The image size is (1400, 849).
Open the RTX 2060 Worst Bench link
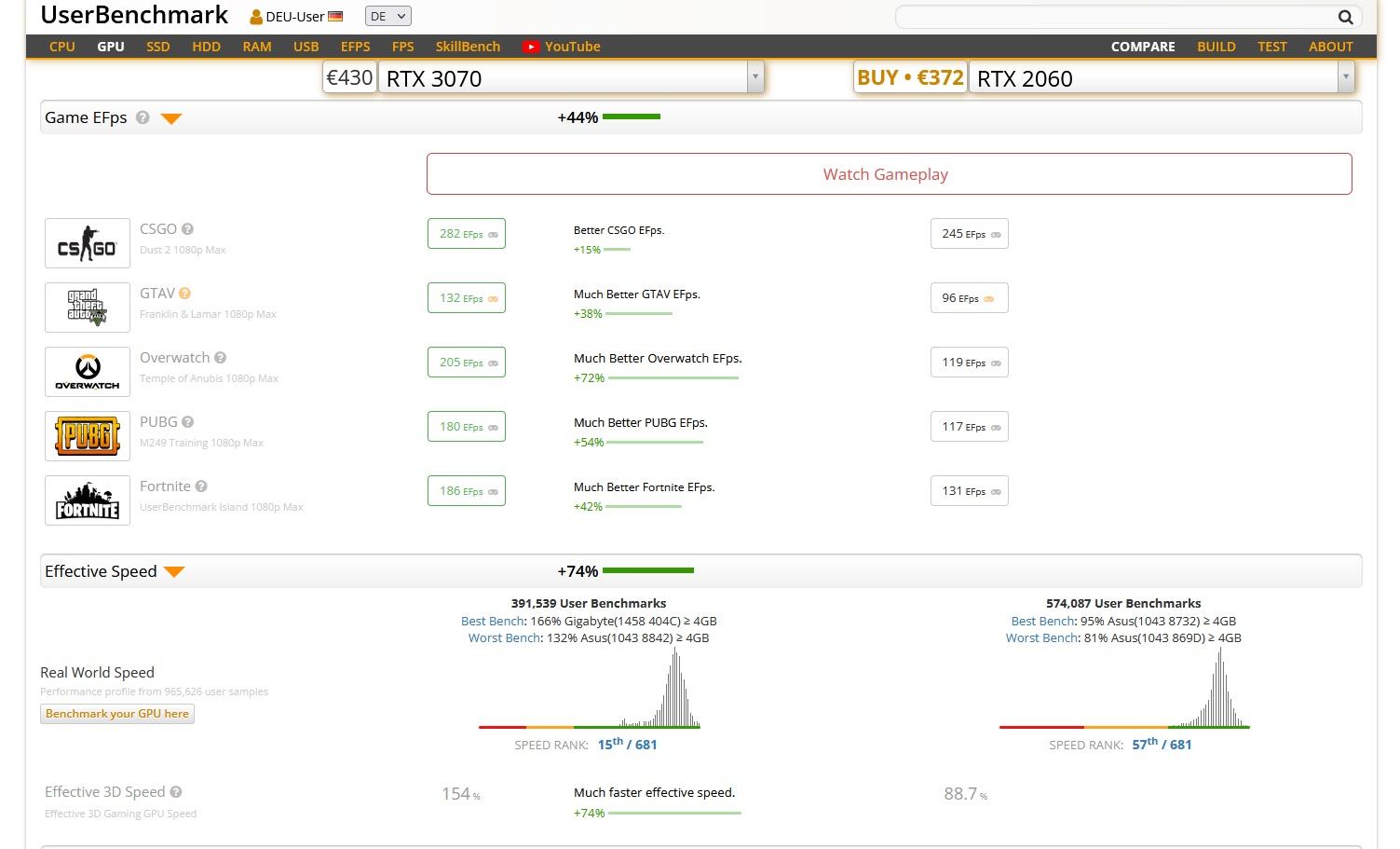pyautogui.click(x=1041, y=638)
